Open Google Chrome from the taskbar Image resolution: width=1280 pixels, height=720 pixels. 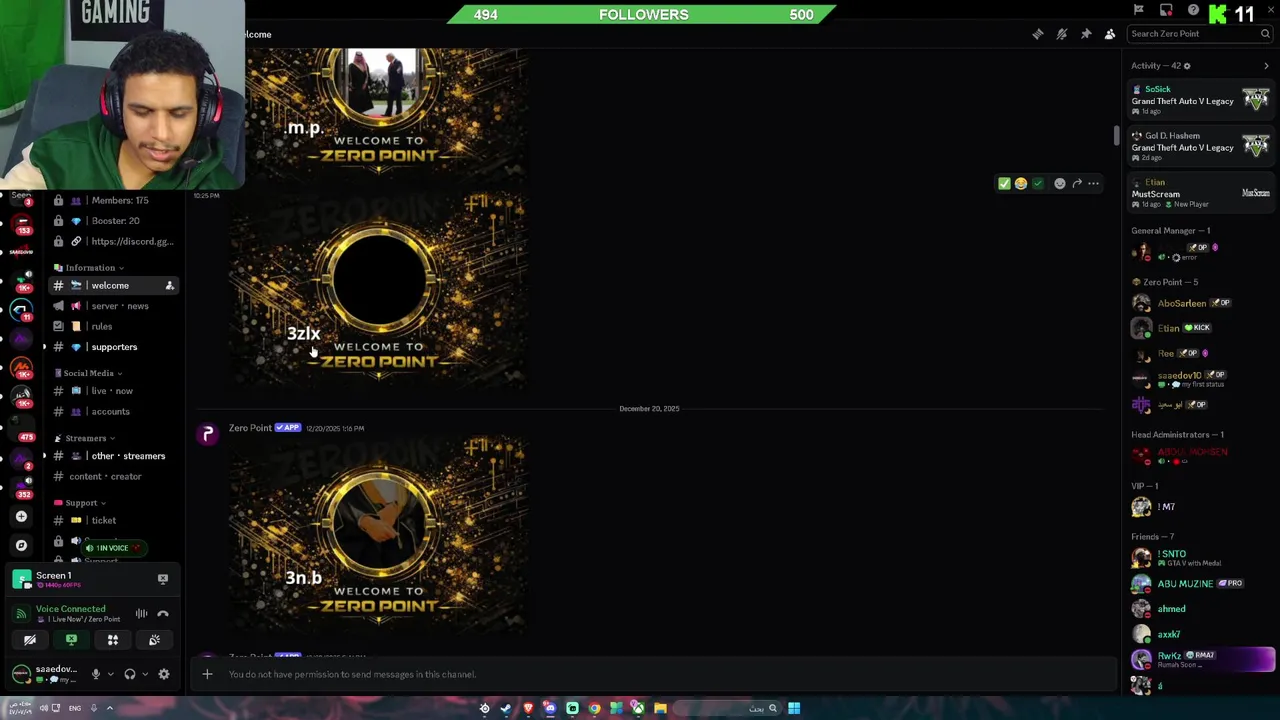[x=594, y=708]
